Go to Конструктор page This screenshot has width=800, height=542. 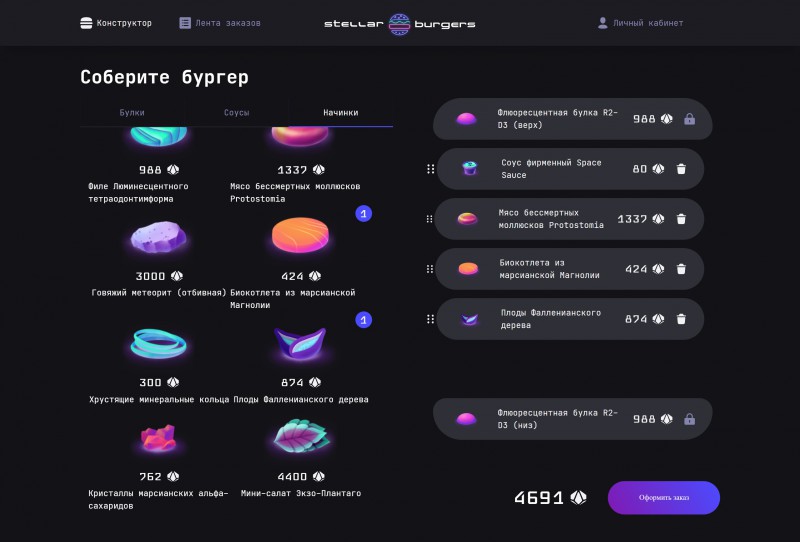click(116, 23)
